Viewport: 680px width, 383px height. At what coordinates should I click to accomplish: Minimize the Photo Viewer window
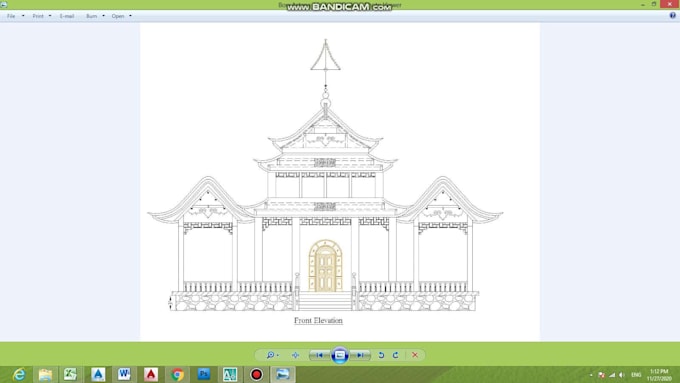[643, 4]
